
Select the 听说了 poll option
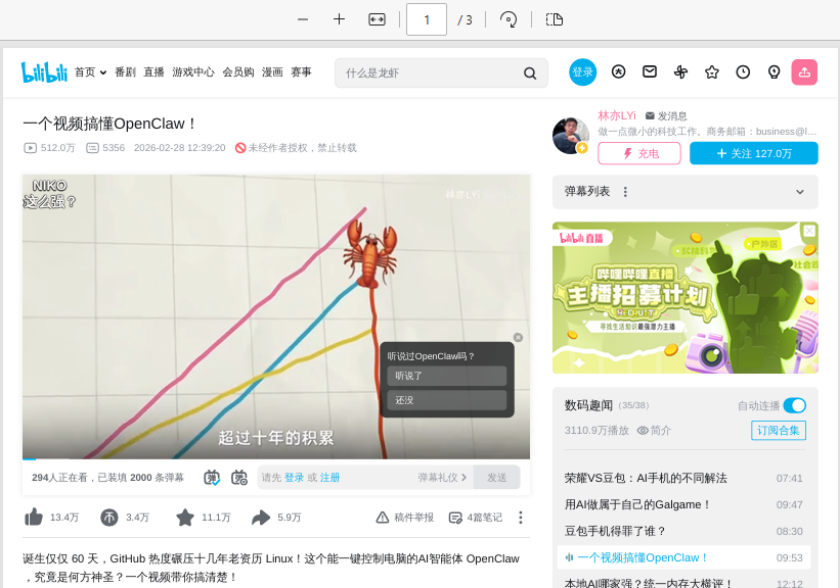click(x=447, y=376)
